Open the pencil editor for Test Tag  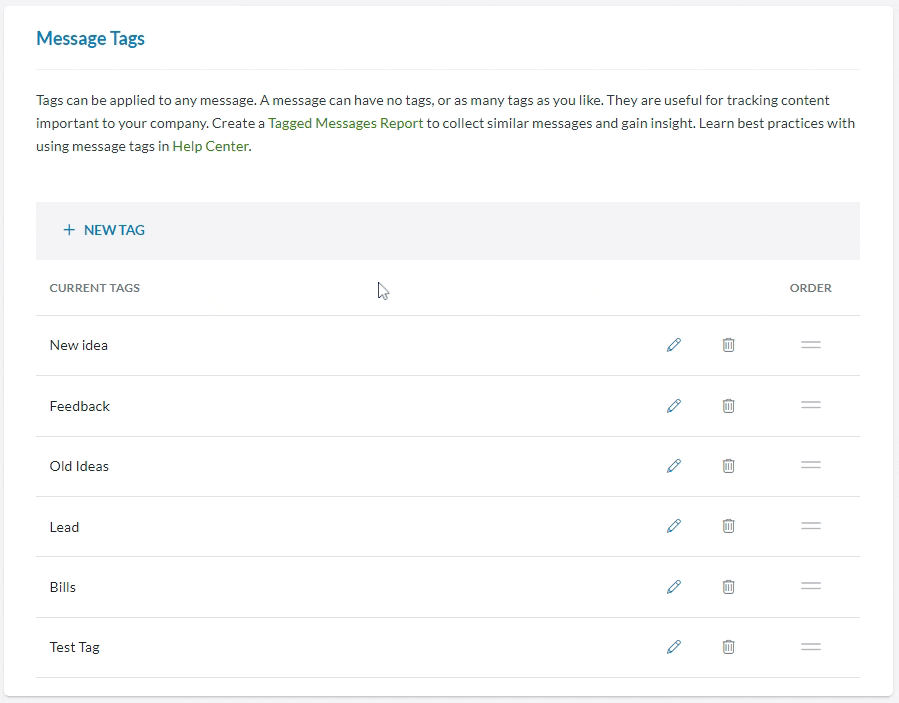pyautogui.click(x=674, y=647)
